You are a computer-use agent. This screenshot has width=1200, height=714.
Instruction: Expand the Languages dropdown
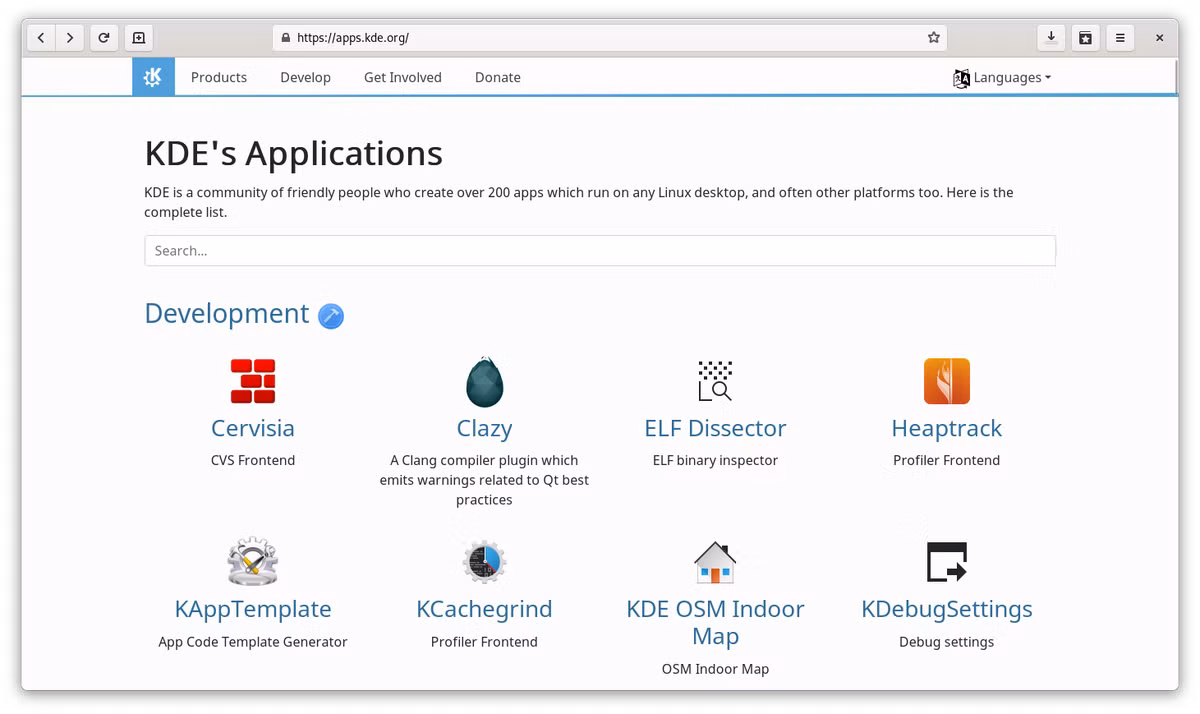pyautogui.click(x=1002, y=77)
